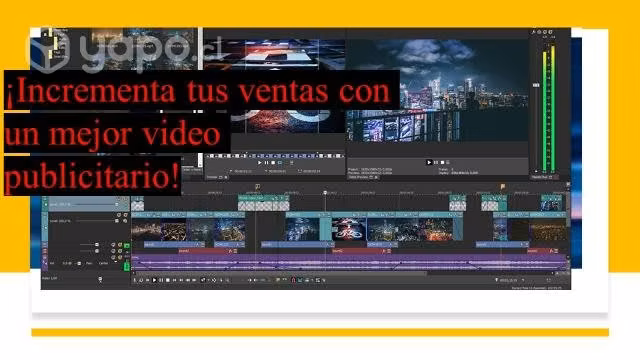Click Play in the timeline transport bar
The width and height of the screenshot is (640, 360).
(154, 280)
